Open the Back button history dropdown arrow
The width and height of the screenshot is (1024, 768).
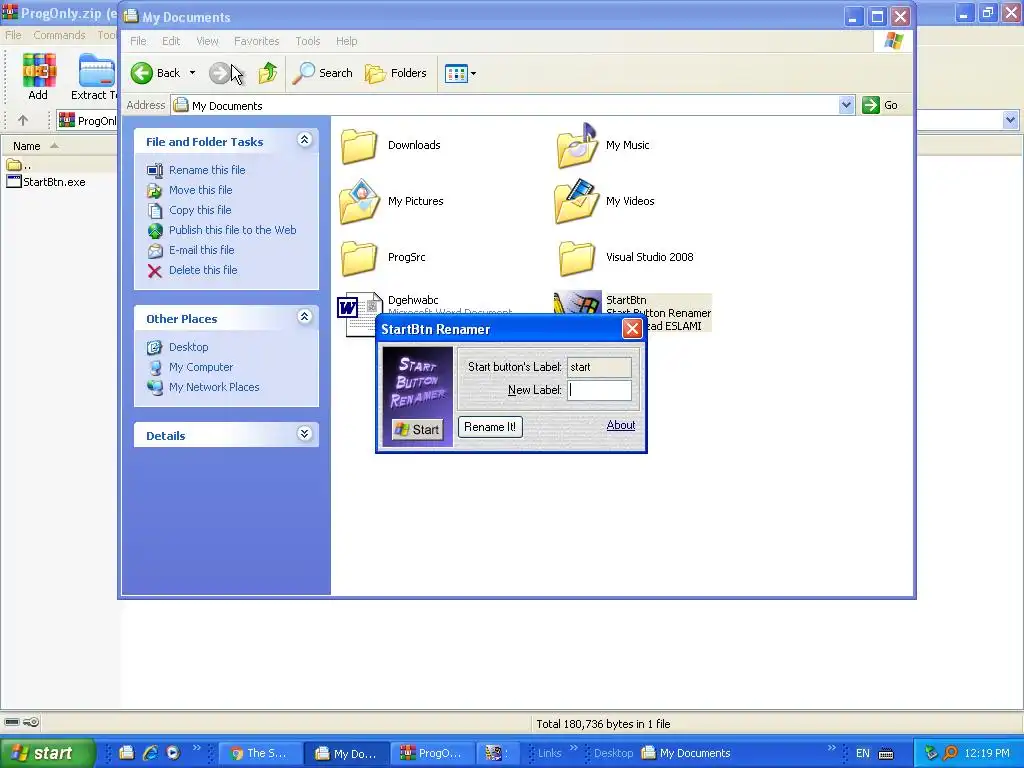tap(193, 73)
